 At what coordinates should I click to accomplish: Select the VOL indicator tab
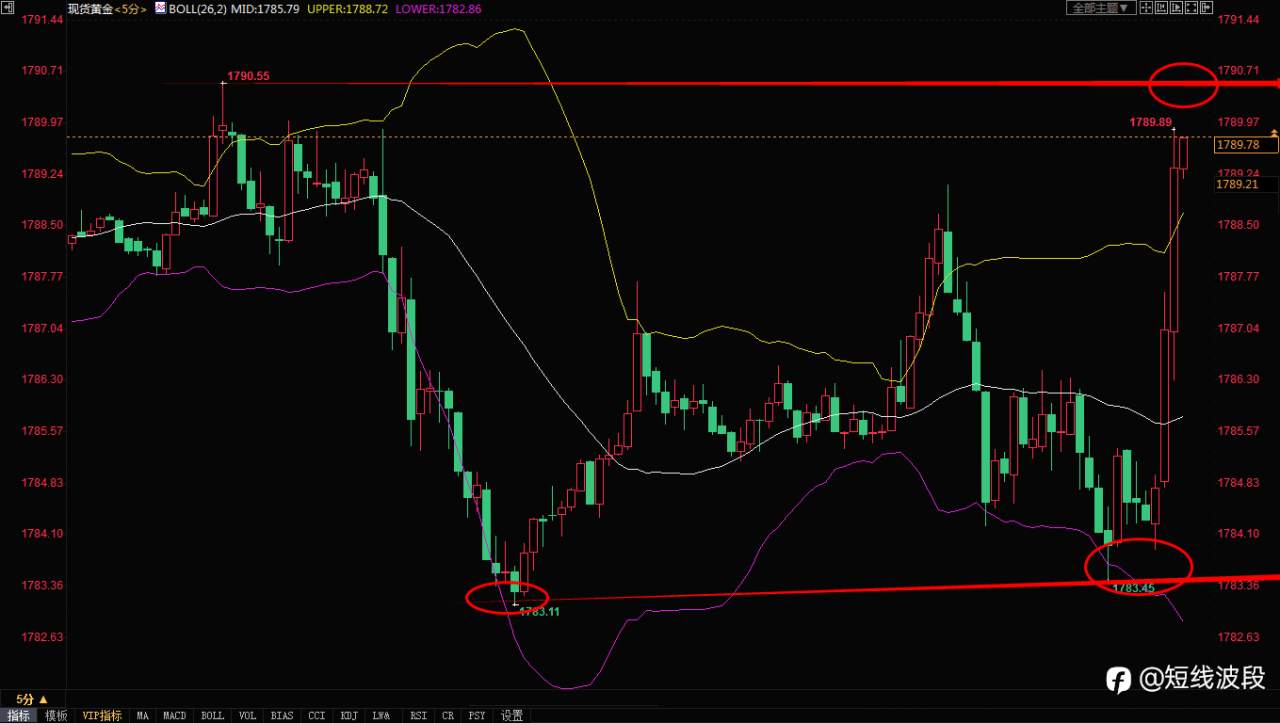coord(248,715)
